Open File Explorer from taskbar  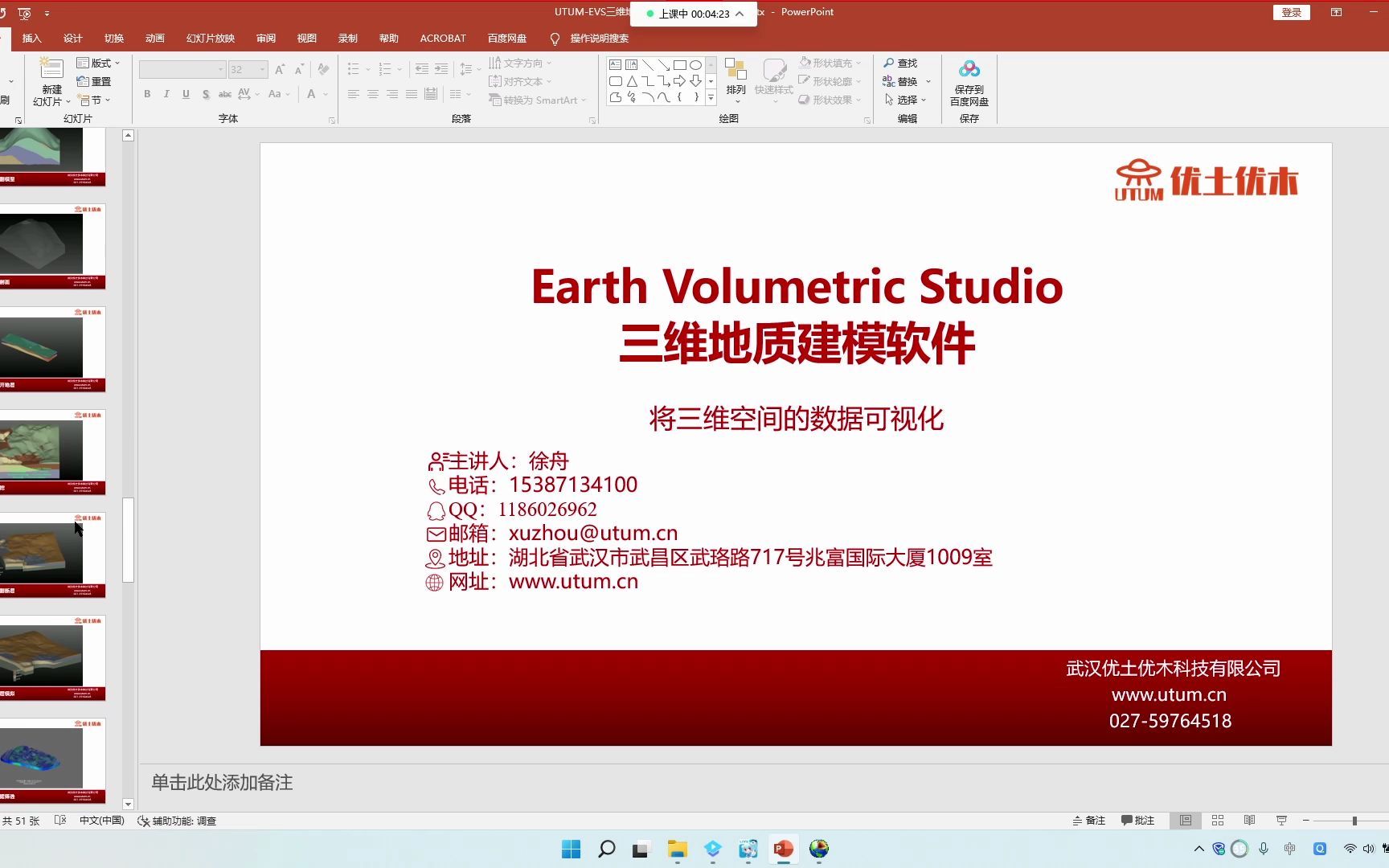click(x=678, y=849)
